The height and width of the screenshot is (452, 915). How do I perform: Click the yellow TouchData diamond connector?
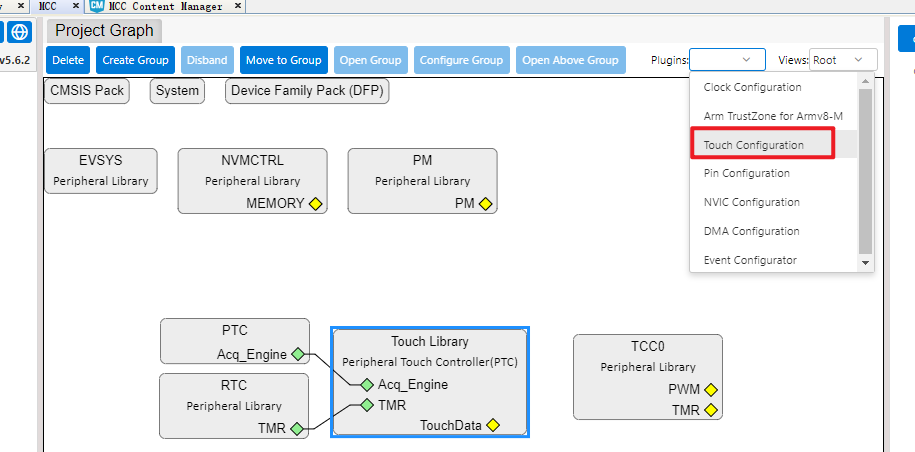[493, 425]
